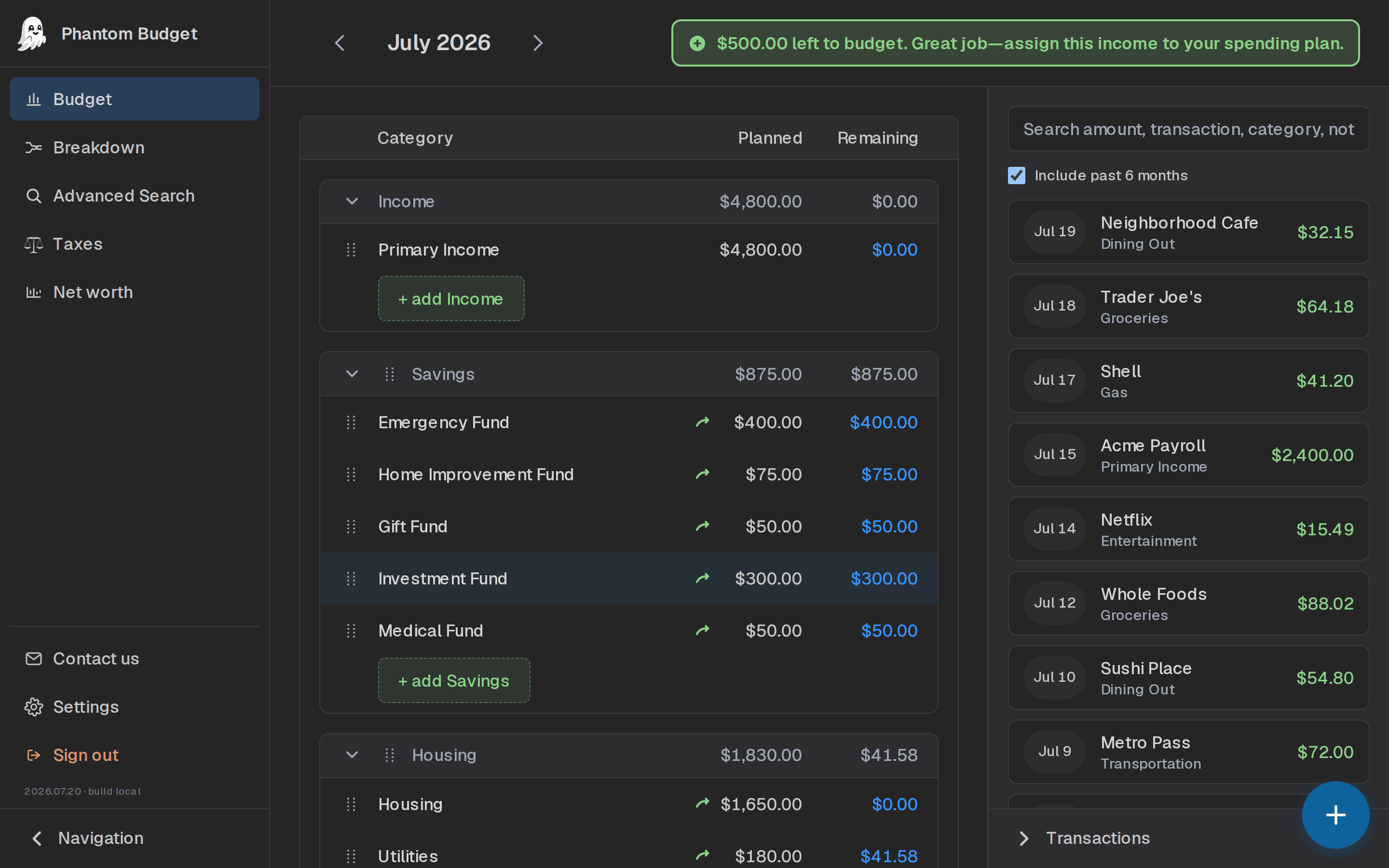Click Utilities remaining $41.58

[888, 856]
